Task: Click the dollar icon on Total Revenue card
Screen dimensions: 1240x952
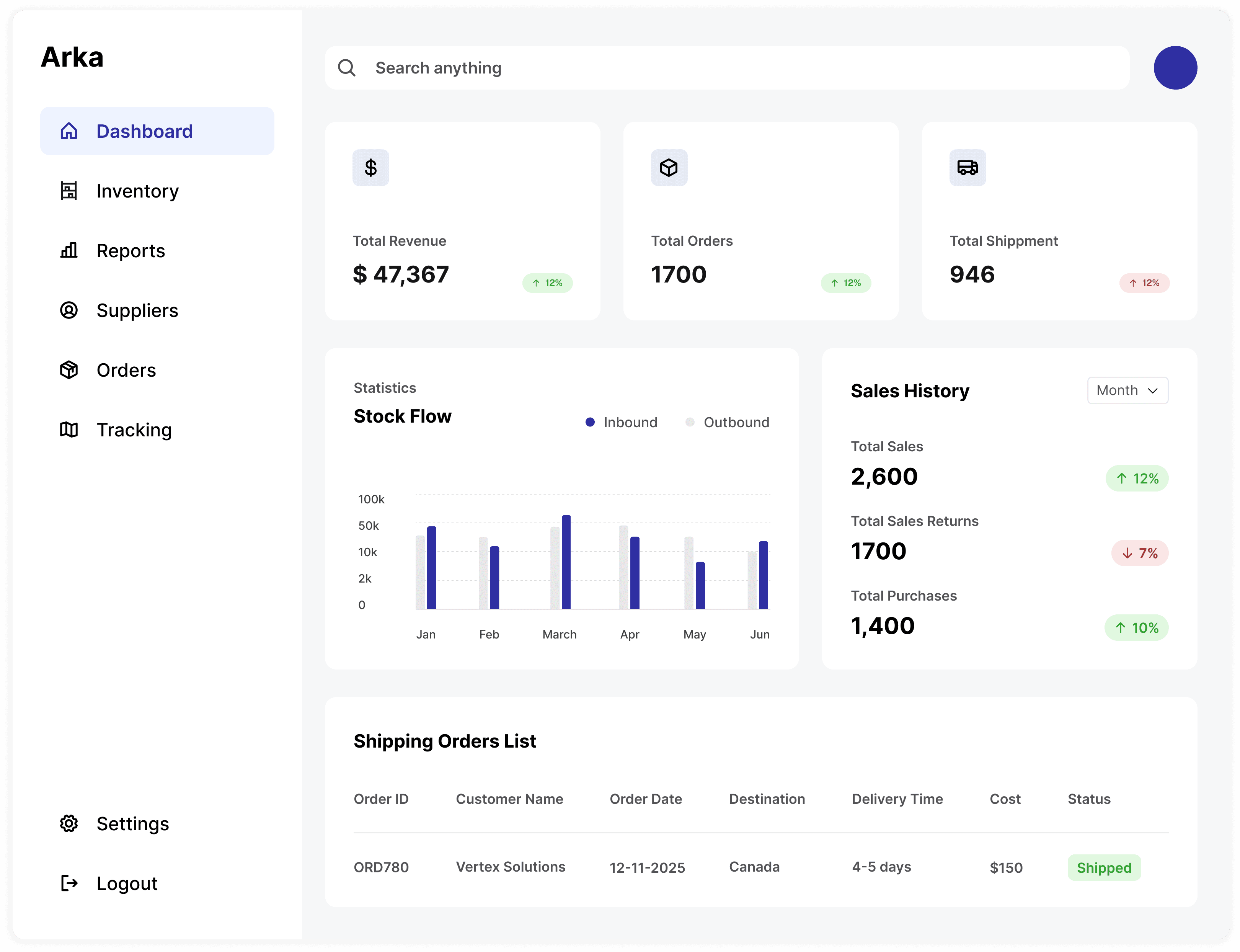Action: (x=371, y=167)
